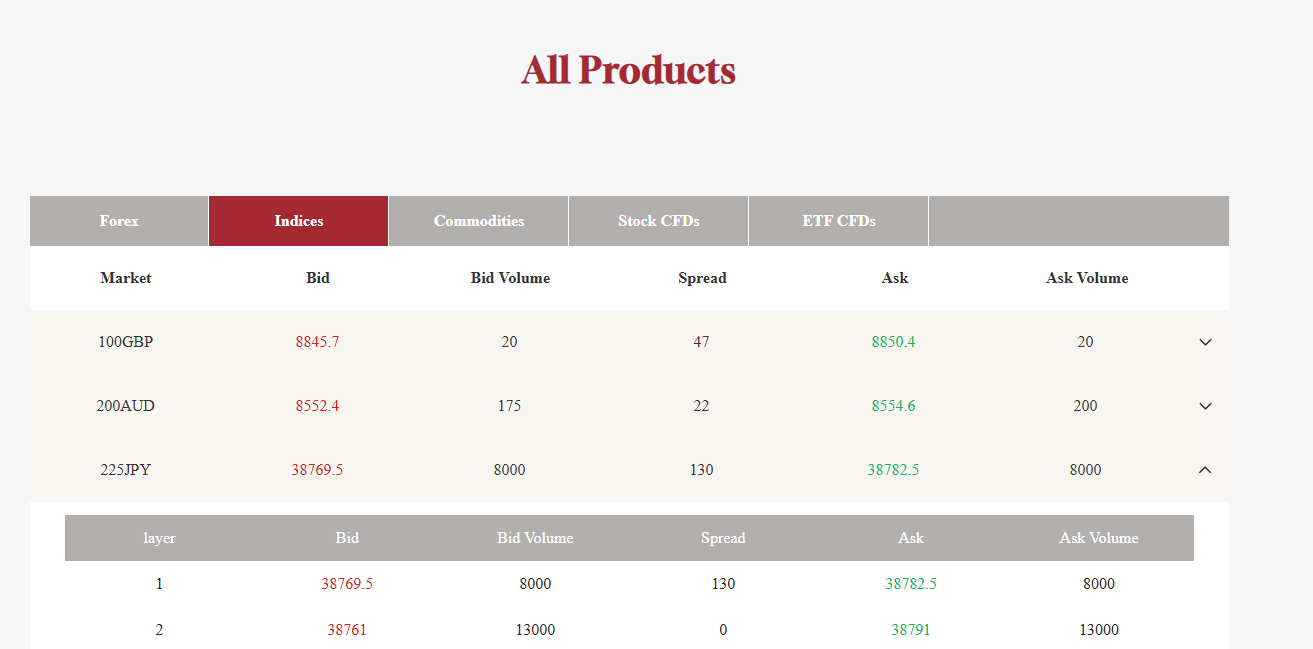Select the 200AUD market name
The height and width of the screenshot is (649, 1313).
point(126,406)
